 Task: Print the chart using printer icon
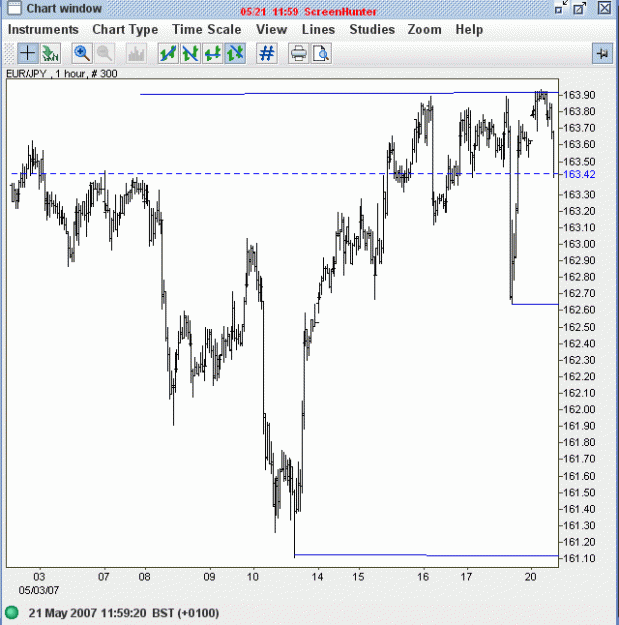pos(299,53)
